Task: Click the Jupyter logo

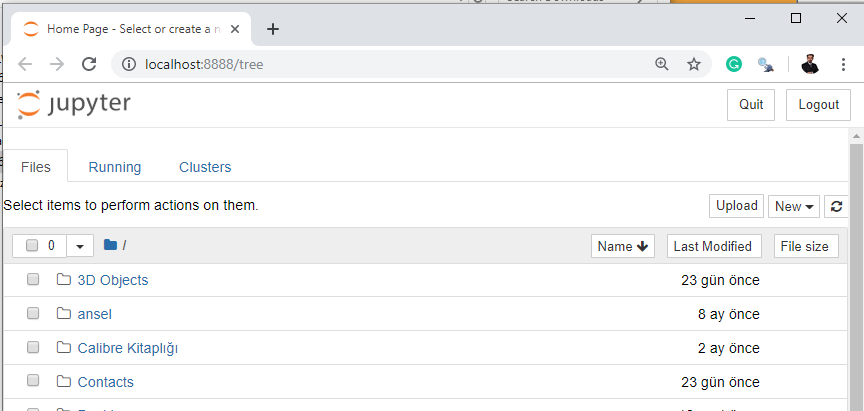Action: click(74, 105)
